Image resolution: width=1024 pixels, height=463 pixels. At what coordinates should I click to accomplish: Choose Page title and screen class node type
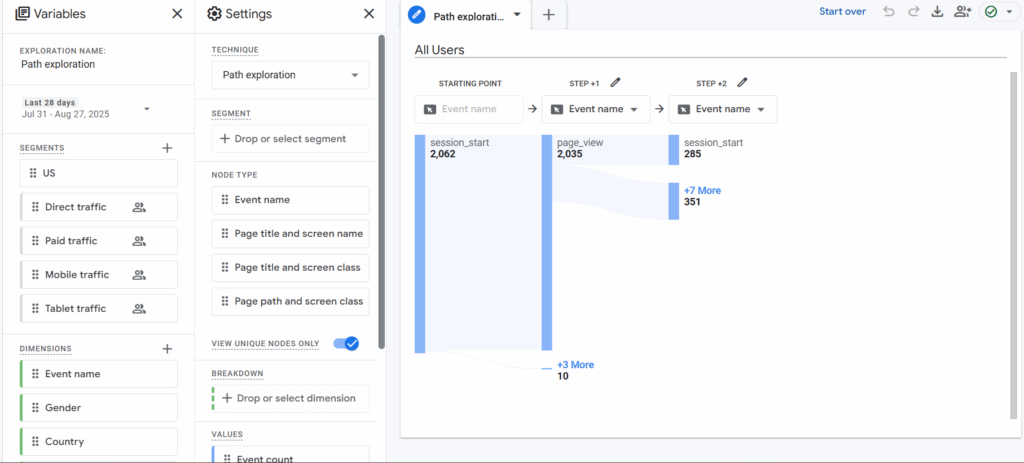coord(291,268)
